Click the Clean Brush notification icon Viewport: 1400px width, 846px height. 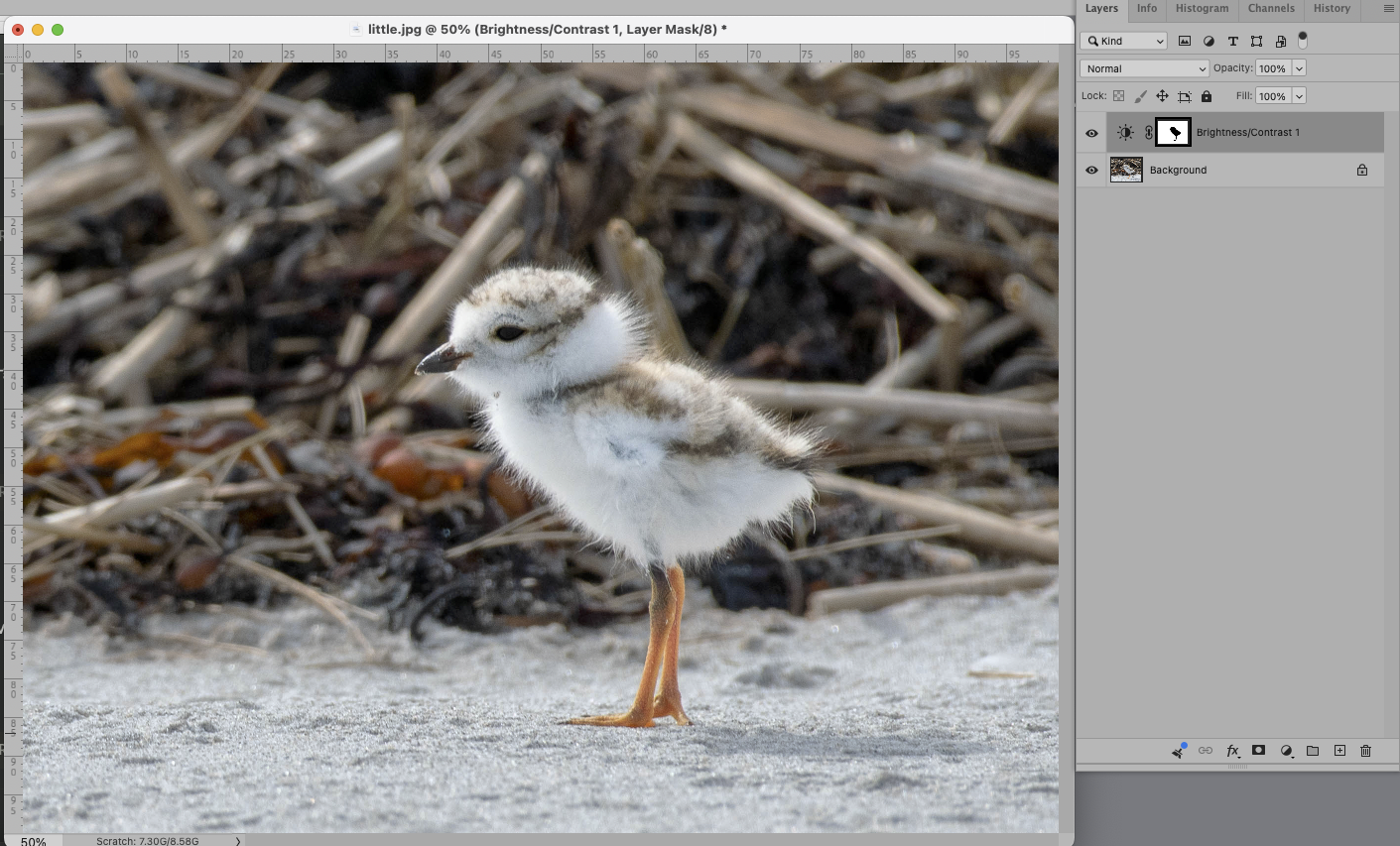[1179, 751]
